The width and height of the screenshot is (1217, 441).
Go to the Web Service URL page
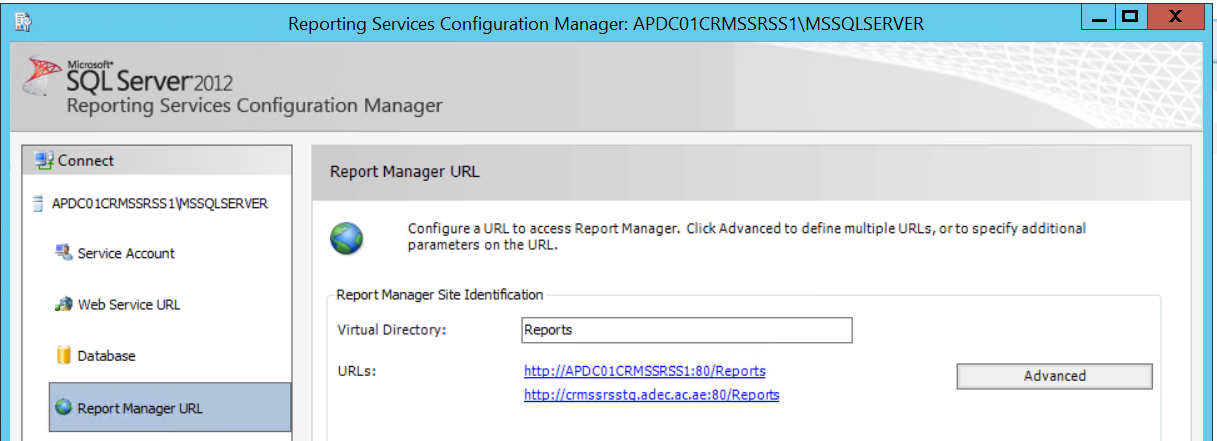tap(129, 305)
